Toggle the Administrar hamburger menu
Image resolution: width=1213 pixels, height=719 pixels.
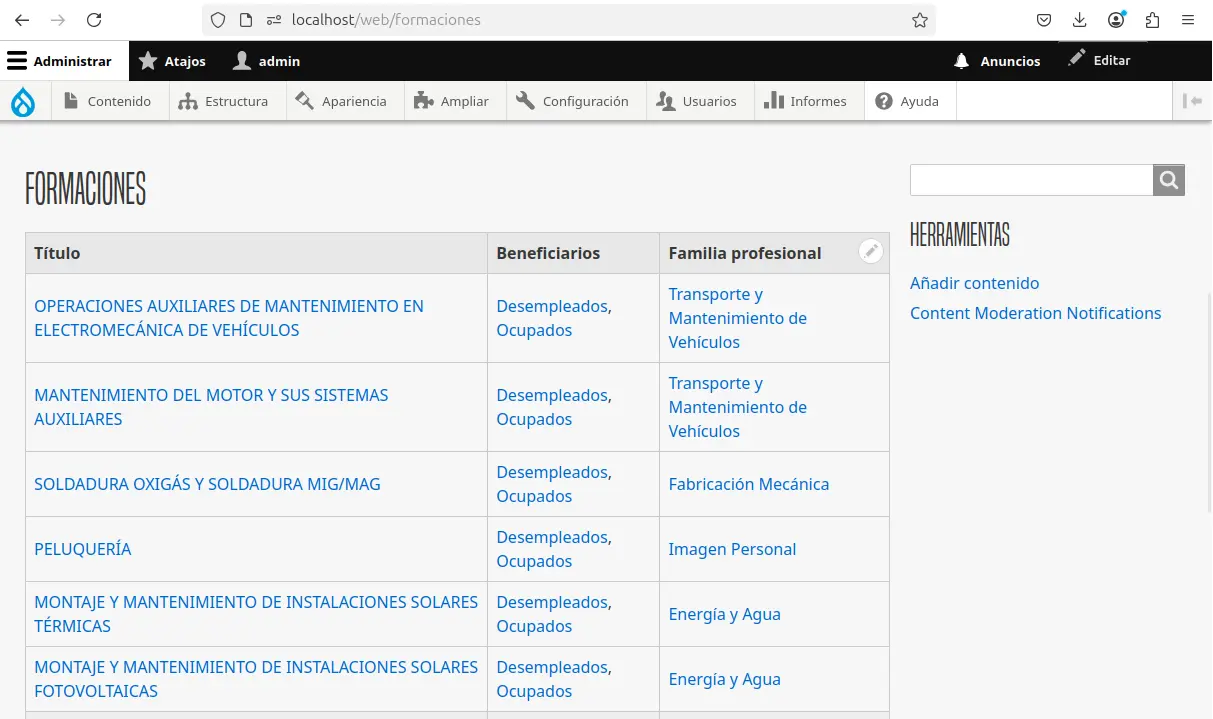(17, 60)
